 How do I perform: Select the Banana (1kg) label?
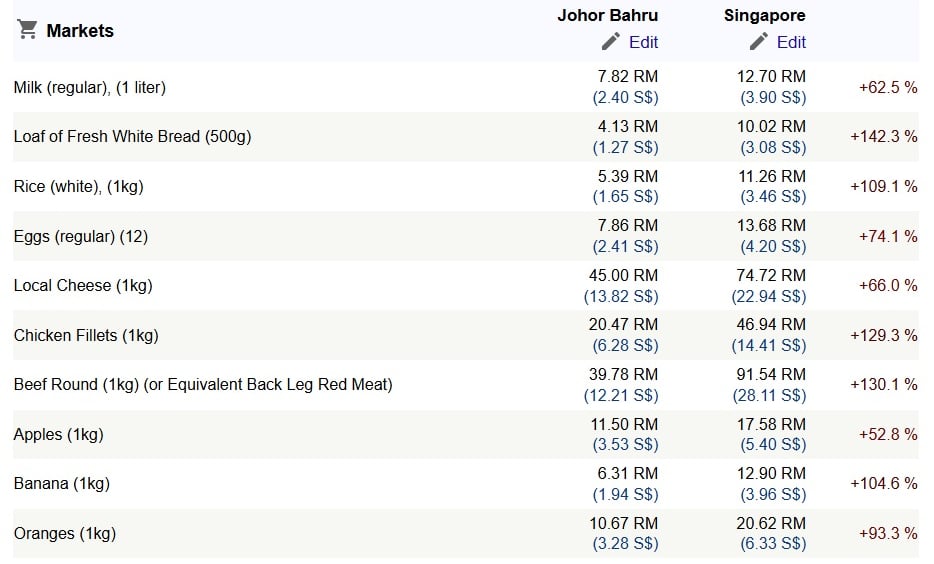point(62,483)
